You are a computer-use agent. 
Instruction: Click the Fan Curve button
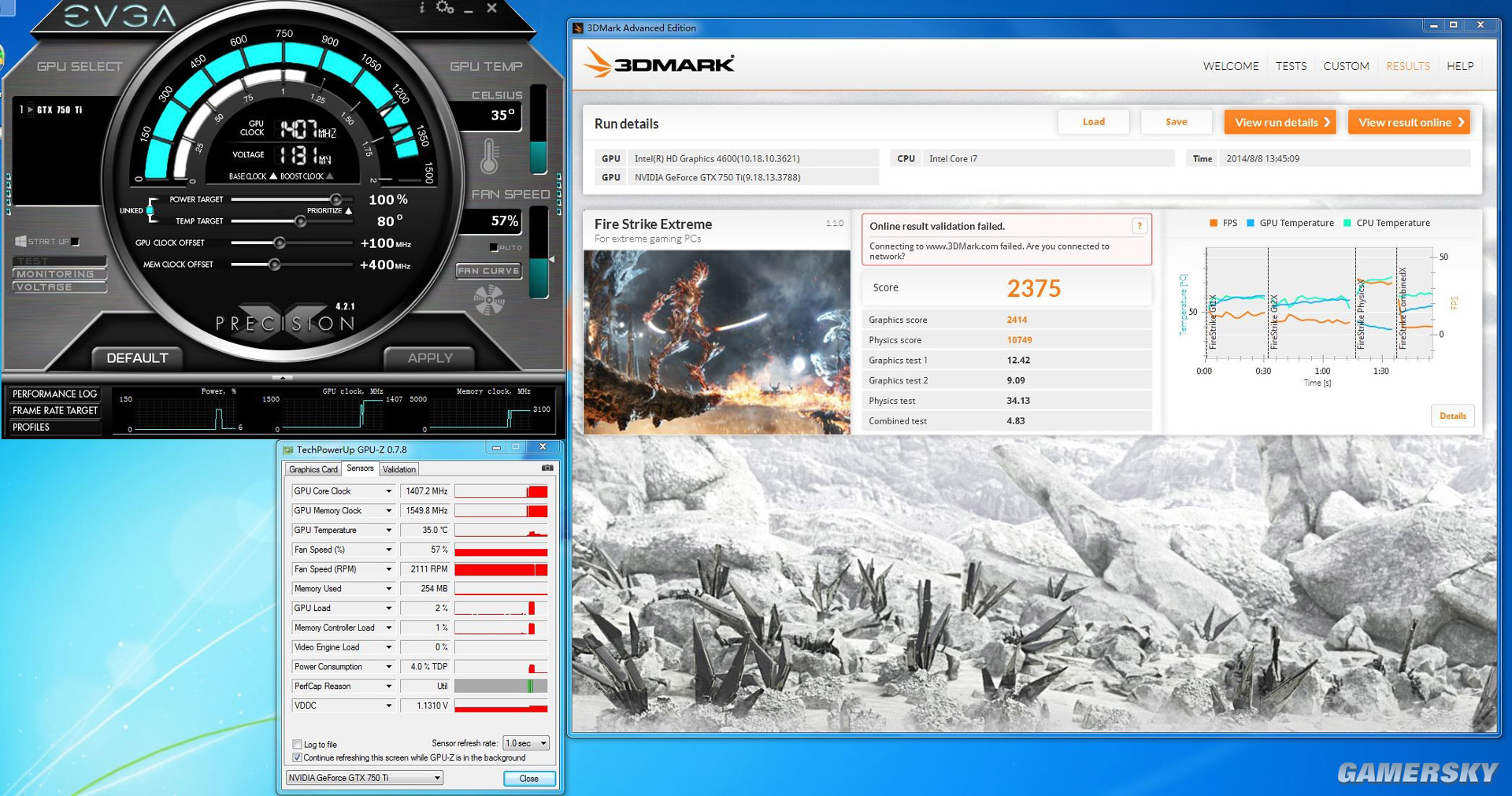click(488, 271)
